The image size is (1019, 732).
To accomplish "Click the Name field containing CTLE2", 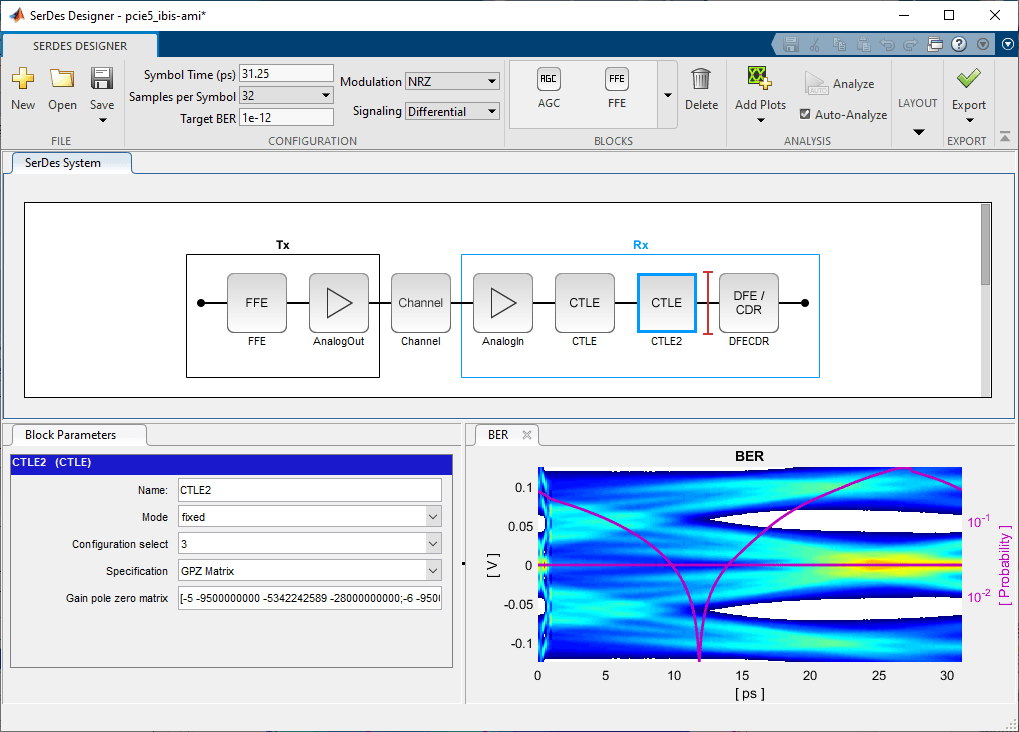I will pos(310,490).
